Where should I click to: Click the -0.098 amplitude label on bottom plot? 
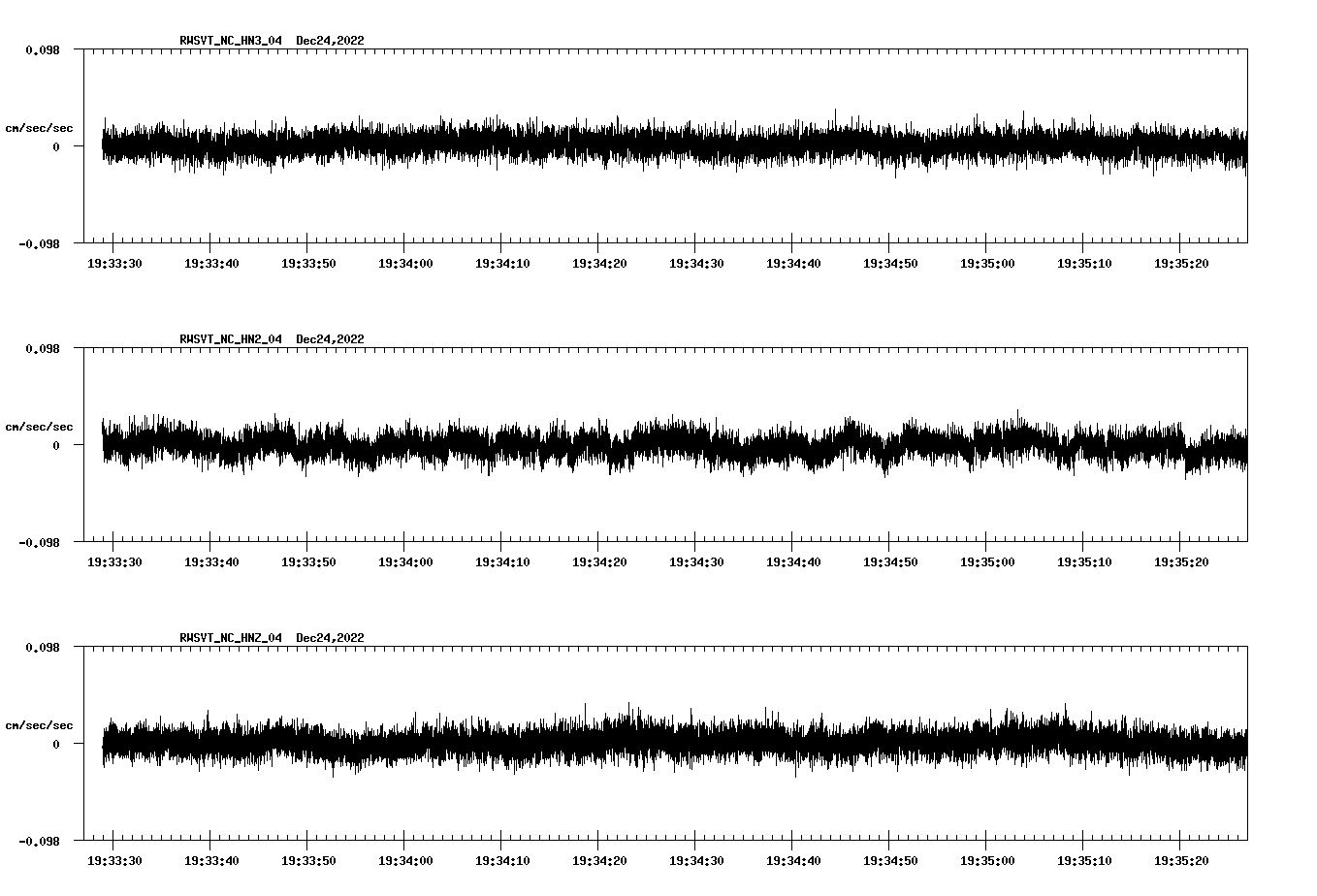(39, 842)
